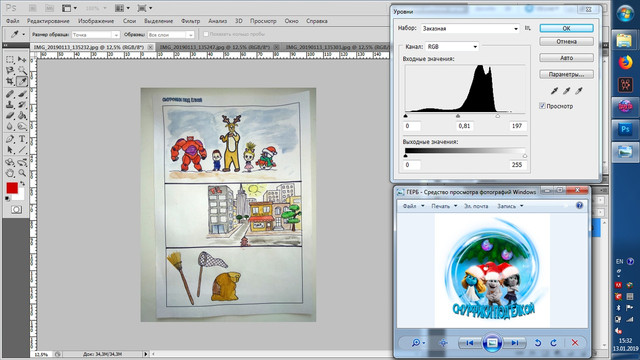Click the input midtone gamma slider
Image resolution: width=640 pixels, height=360 pixels.
click(x=458, y=116)
